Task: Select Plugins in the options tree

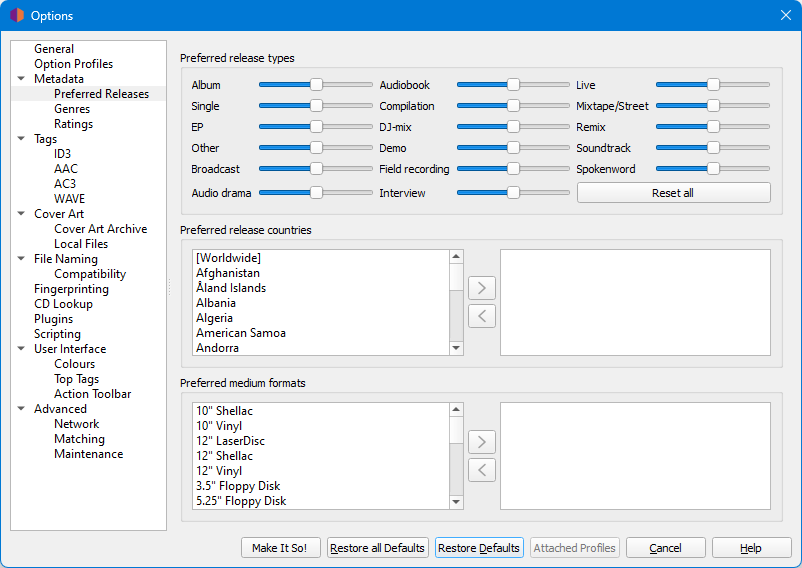Action: tap(53, 319)
